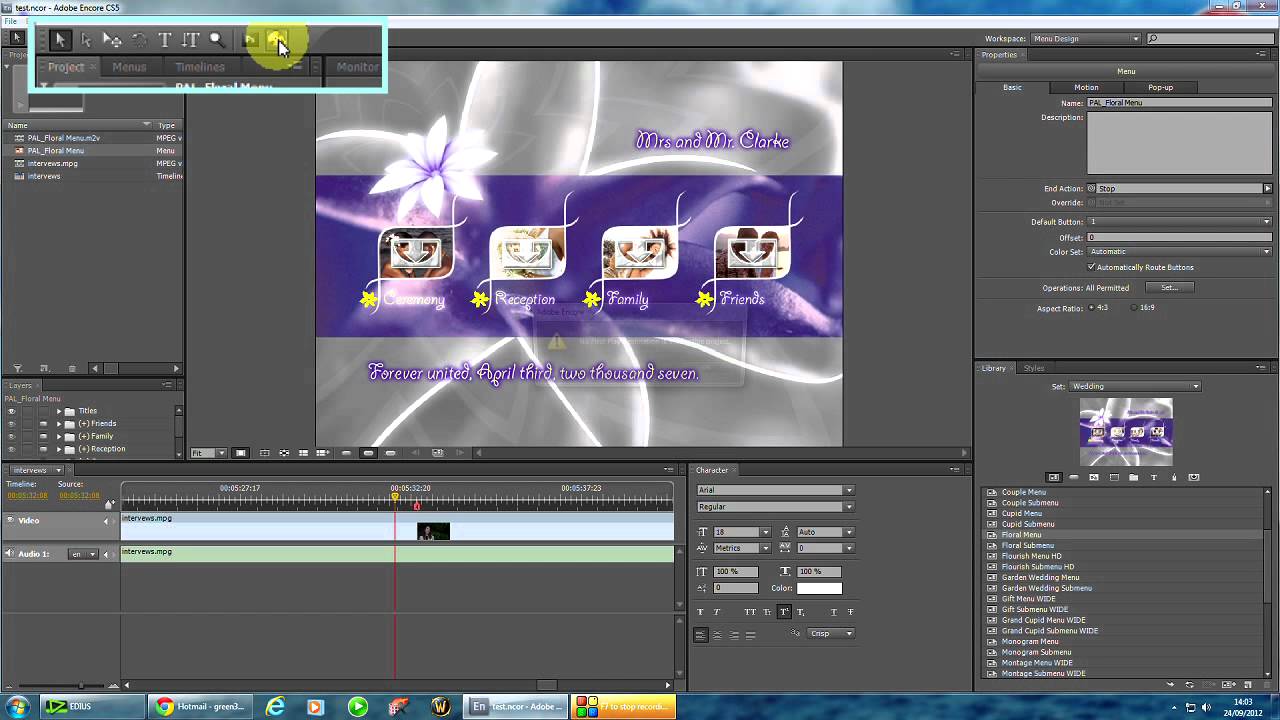
Task: Hide the (+) Family layer group
Action: click(x=11, y=436)
